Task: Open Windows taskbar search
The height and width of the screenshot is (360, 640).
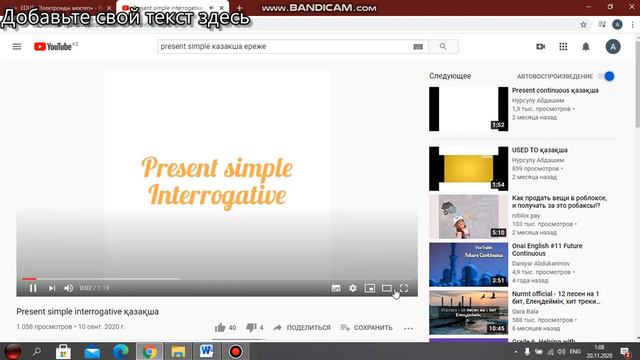Action: point(37,351)
